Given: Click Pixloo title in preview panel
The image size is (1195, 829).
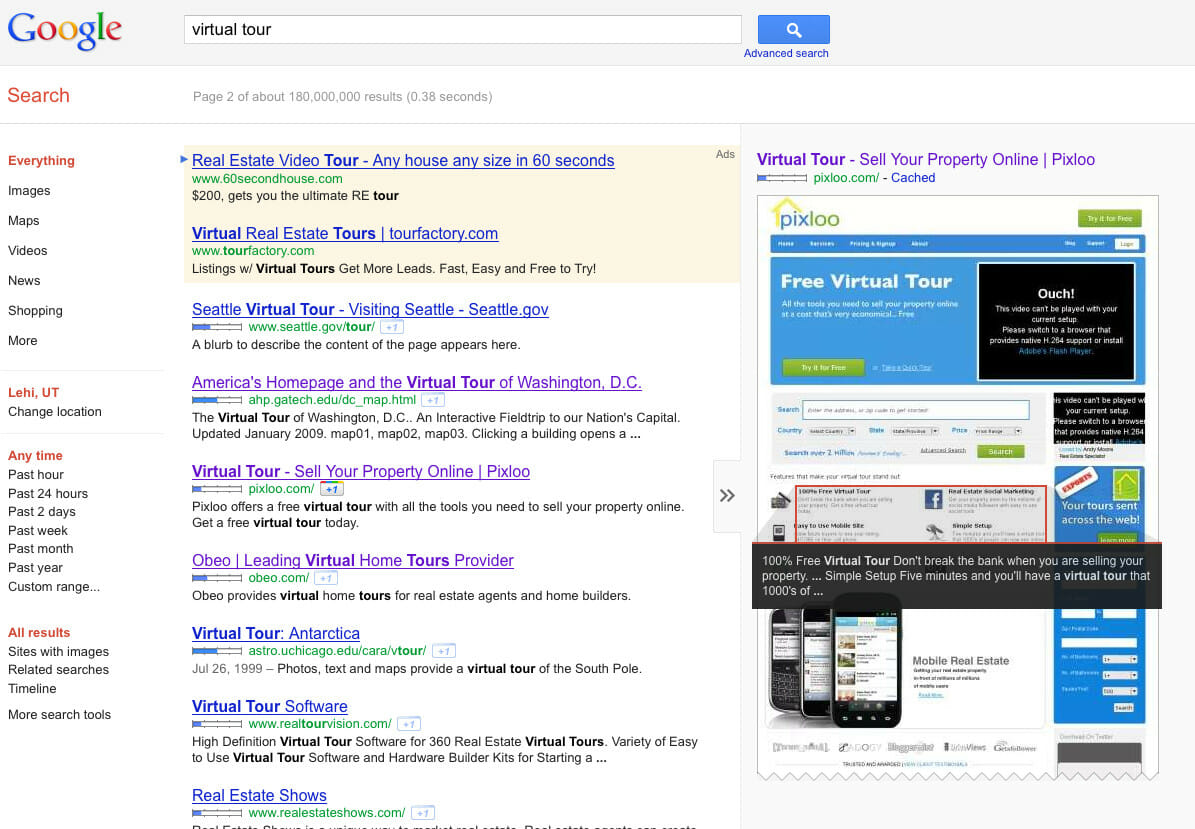Looking at the screenshot, I should 926,160.
